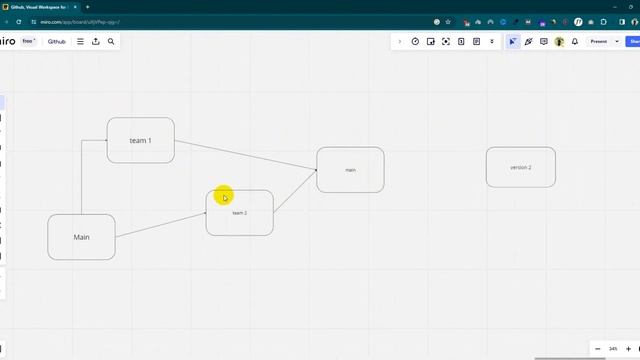View site information icon in address bar

(33, 22)
